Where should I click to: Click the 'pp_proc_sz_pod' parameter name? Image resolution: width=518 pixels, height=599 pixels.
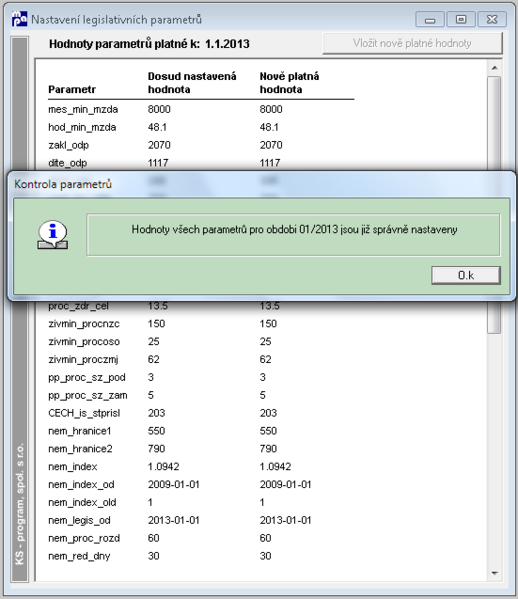(87, 377)
